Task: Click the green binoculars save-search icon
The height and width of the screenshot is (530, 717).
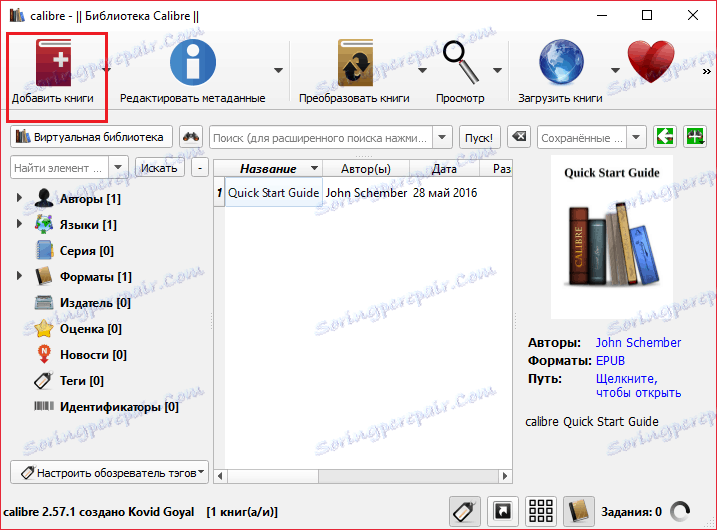Action: pyautogui.click(x=695, y=137)
